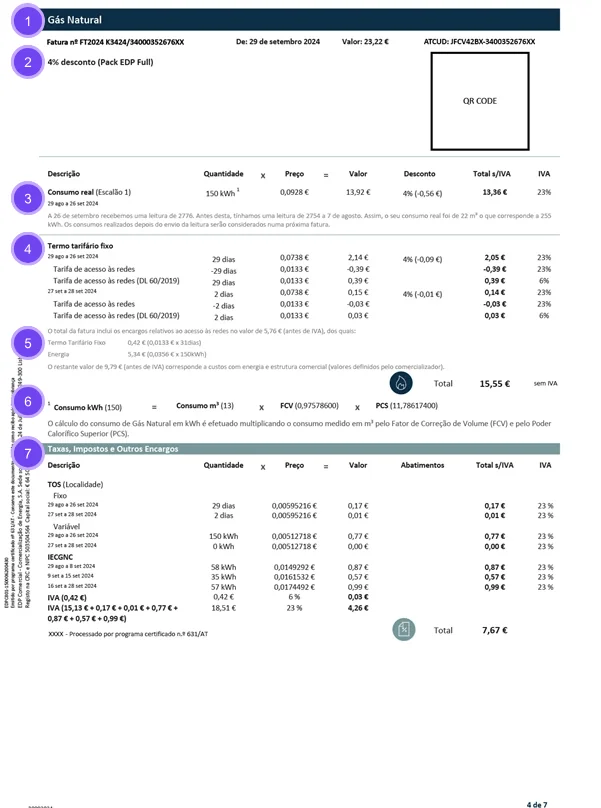Image resolution: width=601 pixels, height=808 pixels.
Task: Click the Total s/IVA value 15,55 €
Action: (495, 383)
